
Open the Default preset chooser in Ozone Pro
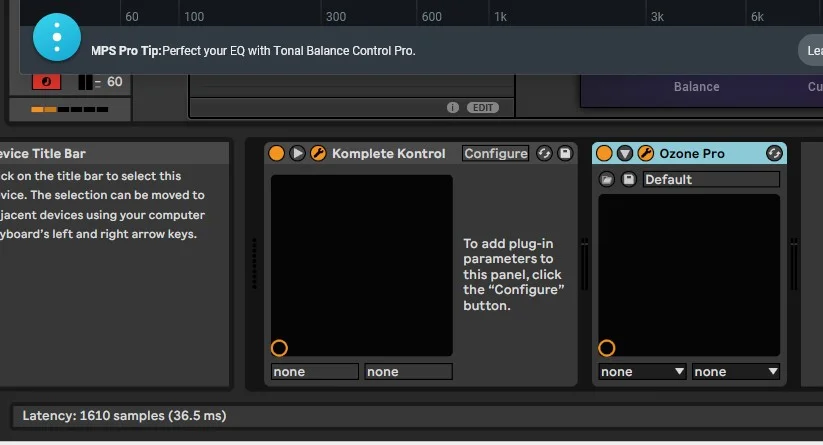point(711,179)
